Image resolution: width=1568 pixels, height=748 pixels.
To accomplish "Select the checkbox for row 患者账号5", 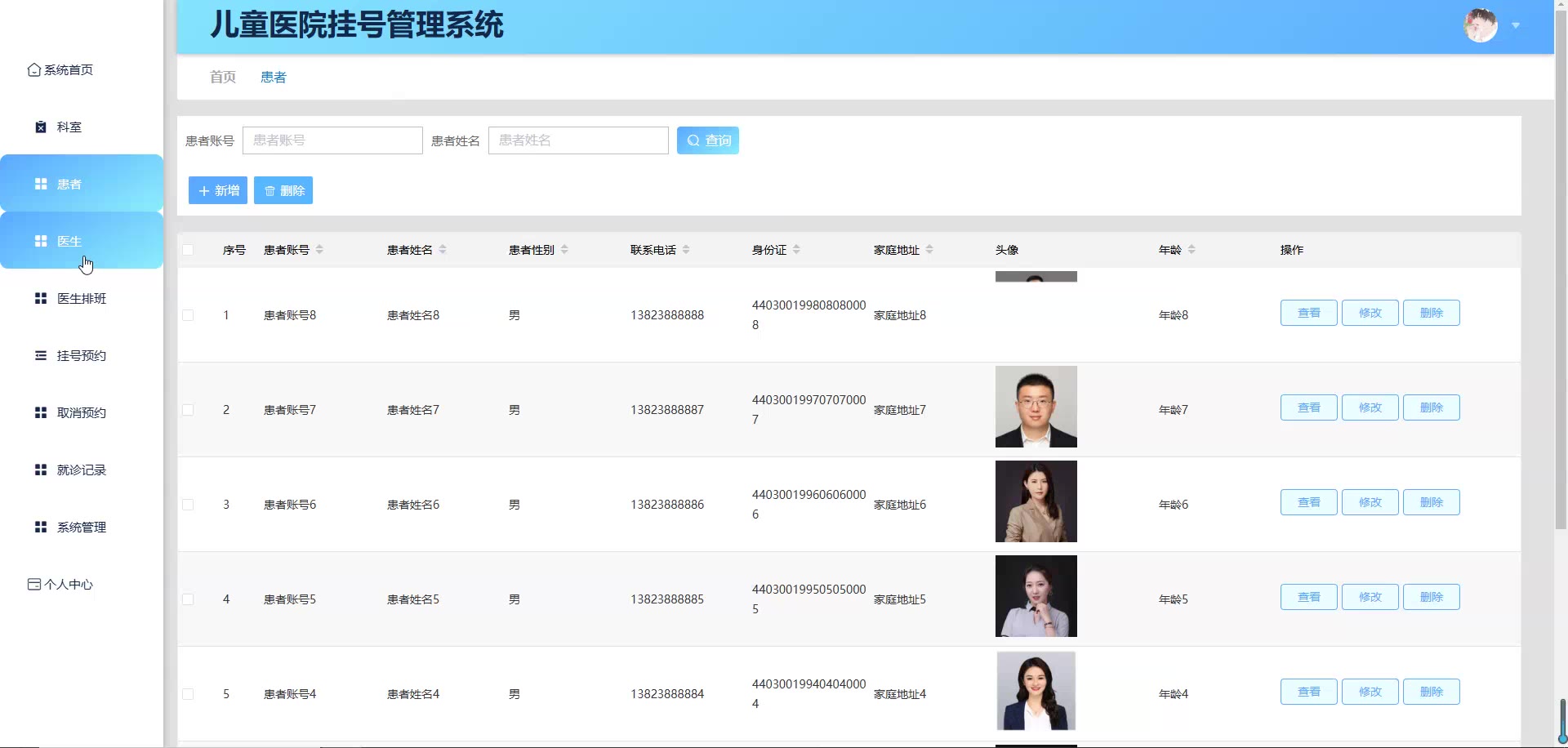I will pos(188,599).
